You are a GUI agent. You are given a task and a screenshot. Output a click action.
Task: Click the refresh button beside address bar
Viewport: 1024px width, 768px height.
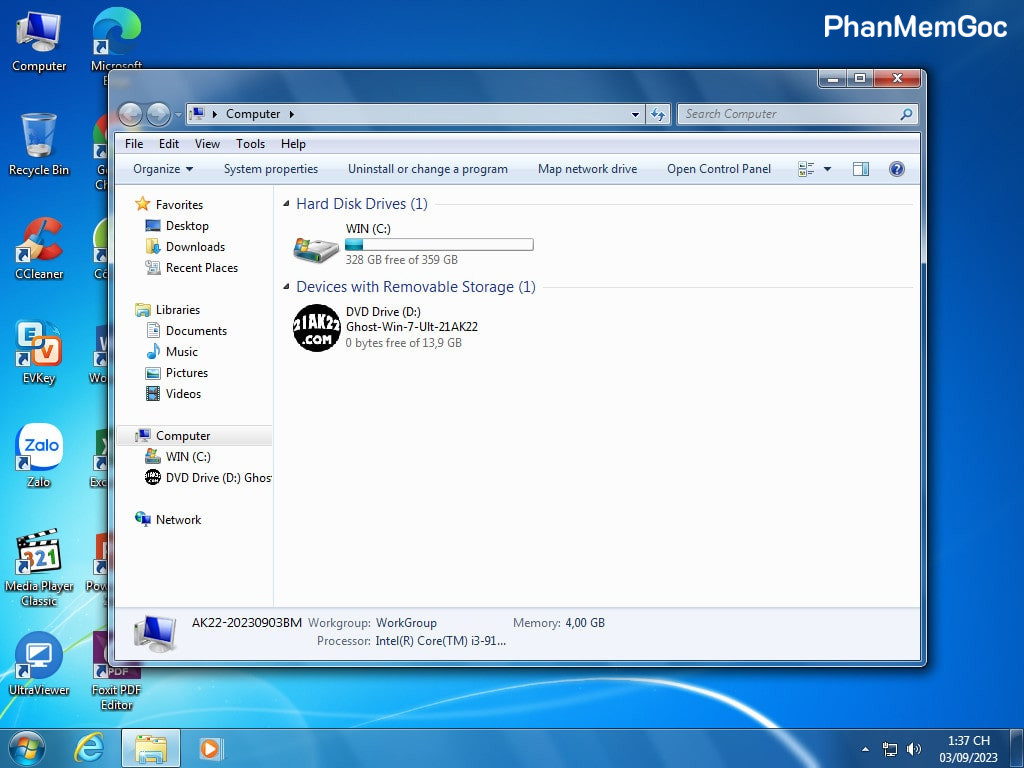click(657, 114)
